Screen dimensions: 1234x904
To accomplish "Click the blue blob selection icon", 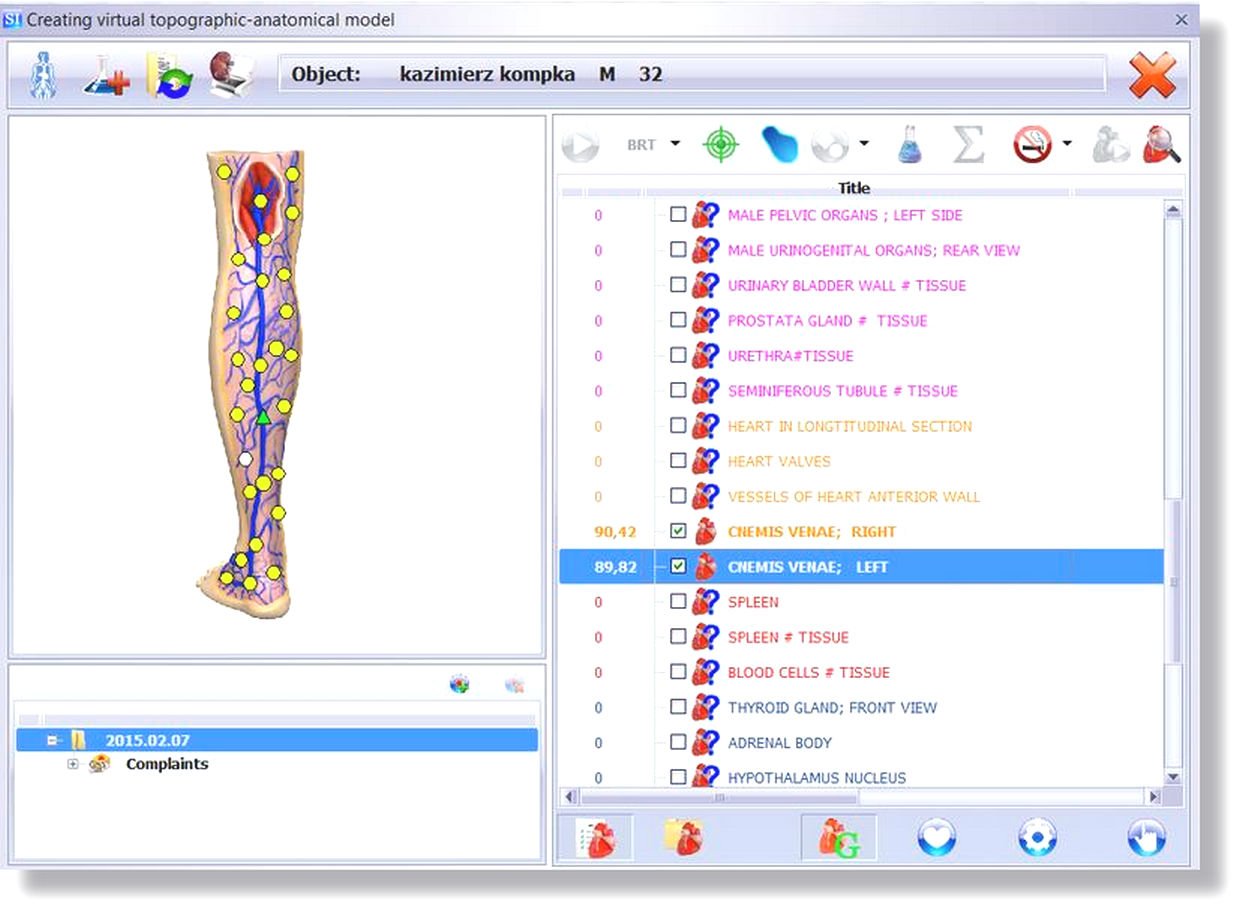I will tap(779, 143).
